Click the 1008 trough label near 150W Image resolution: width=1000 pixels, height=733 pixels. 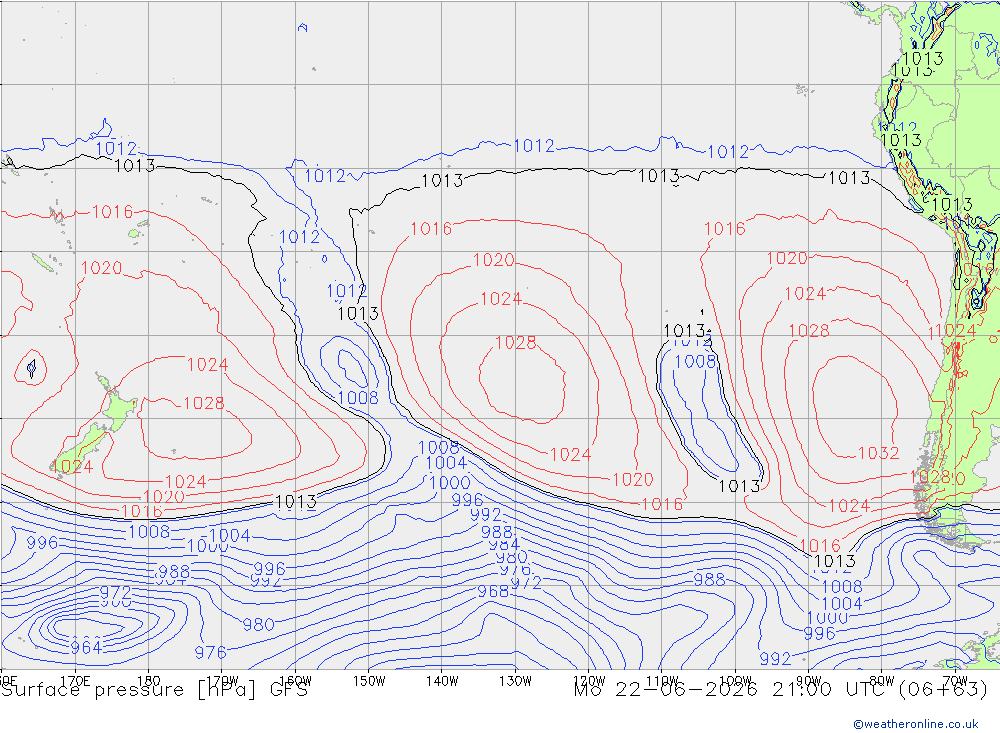coord(358,398)
